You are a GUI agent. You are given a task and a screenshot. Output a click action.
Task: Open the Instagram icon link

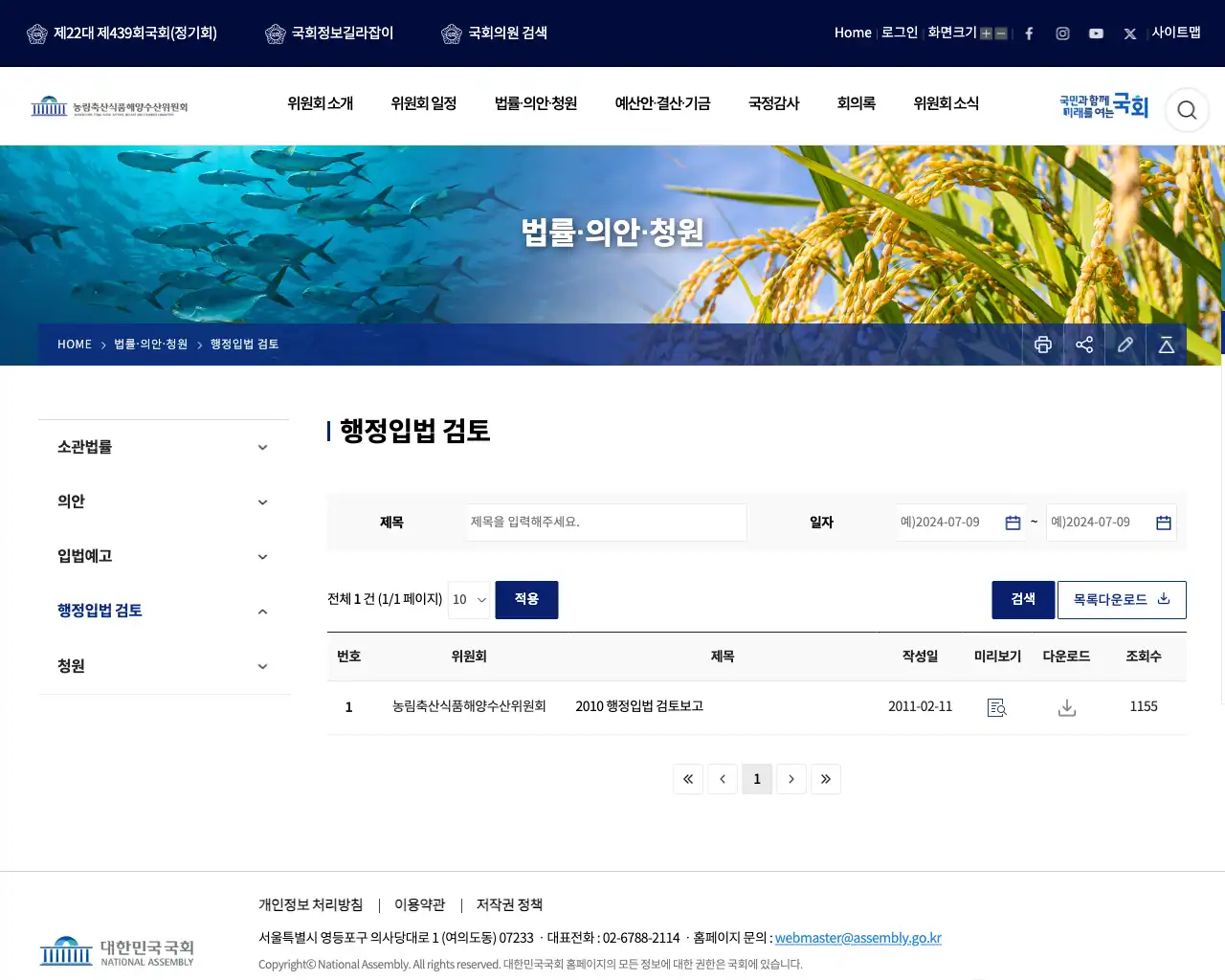(x=1062, y=33)
